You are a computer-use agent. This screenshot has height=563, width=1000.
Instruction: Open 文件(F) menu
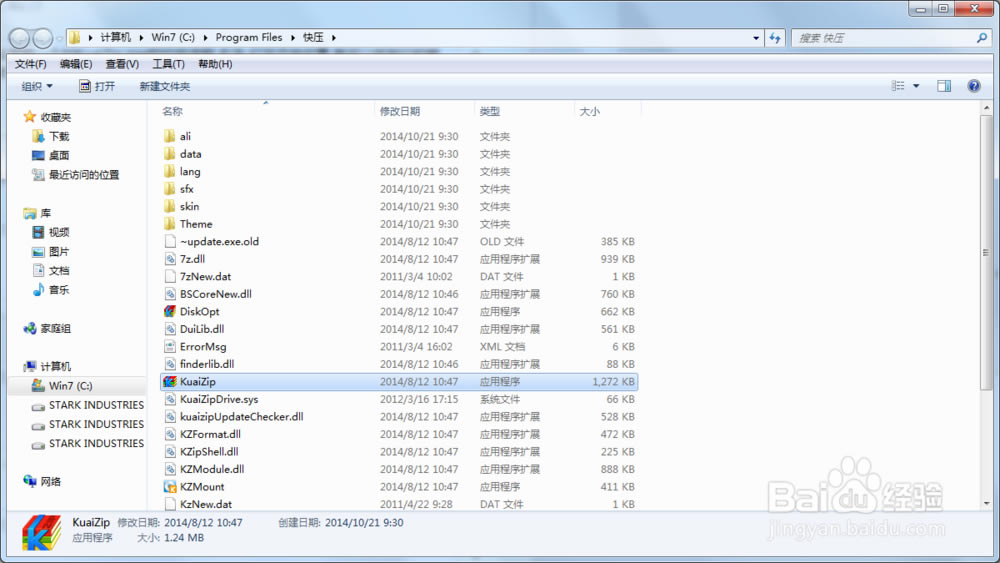coord(31,64)
